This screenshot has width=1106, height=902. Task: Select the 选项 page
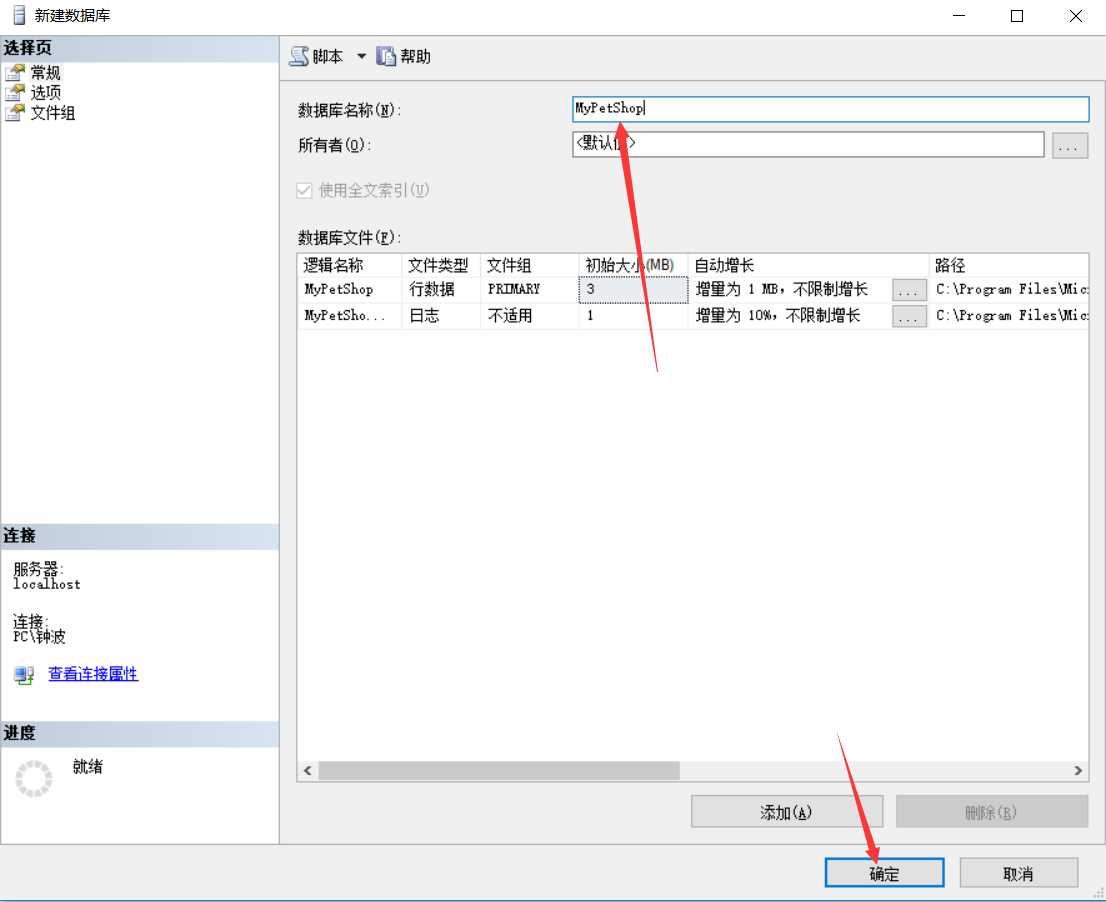(x=45, y=92)
